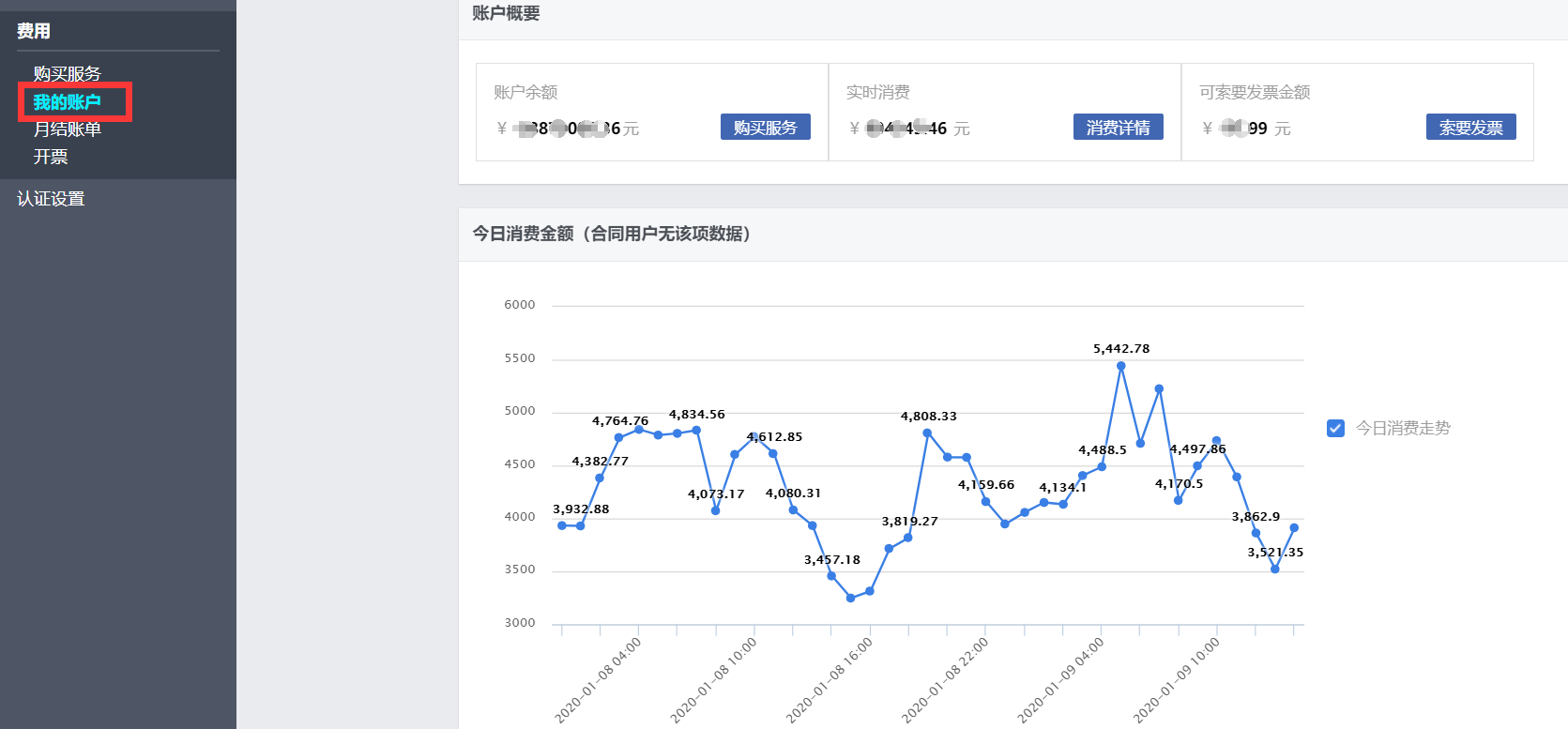
Task: Click the 账户余额 card title
Action: tap(525, 92)
